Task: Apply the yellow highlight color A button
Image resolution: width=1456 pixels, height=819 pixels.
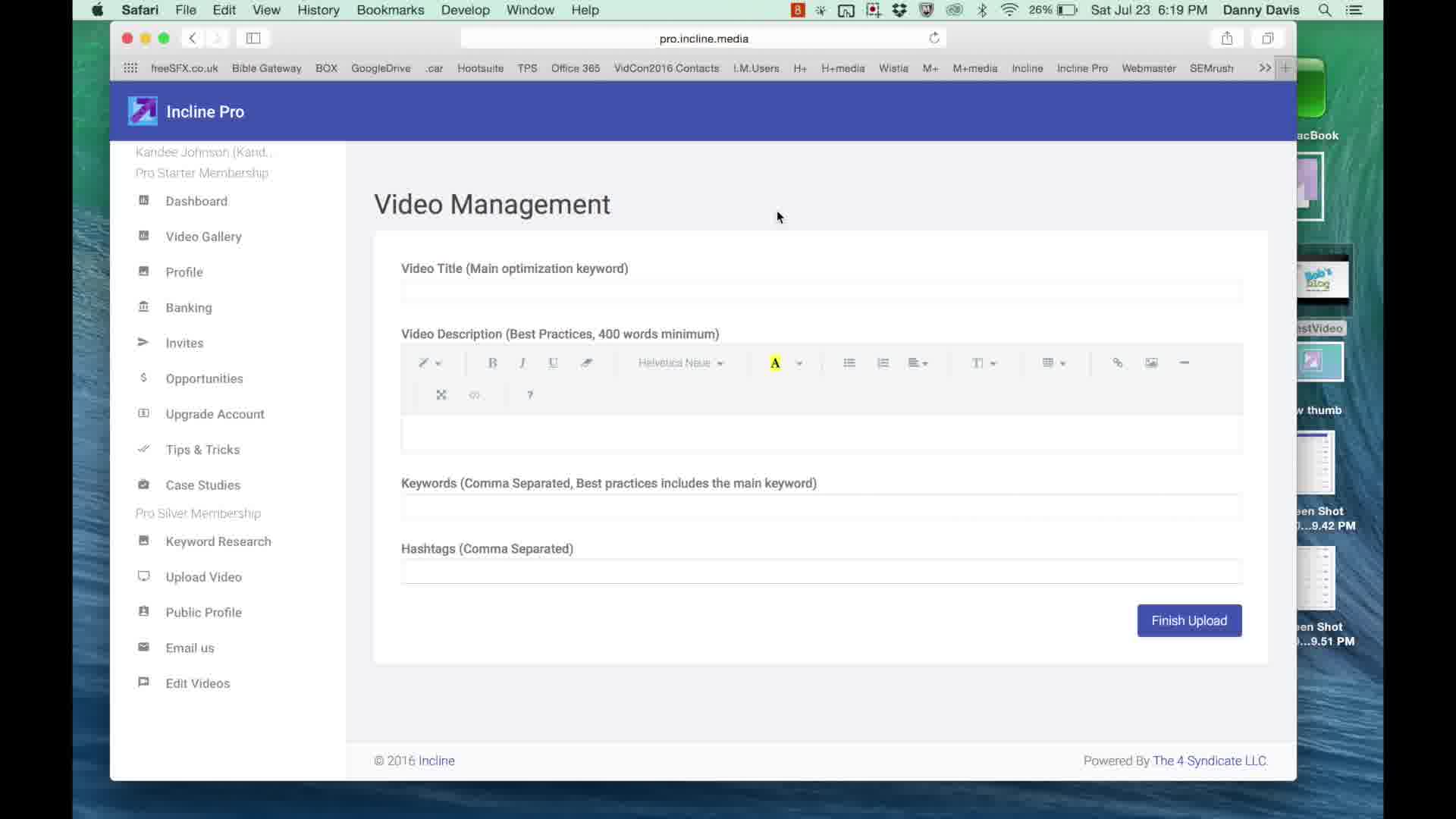Action: click(775, 363)
